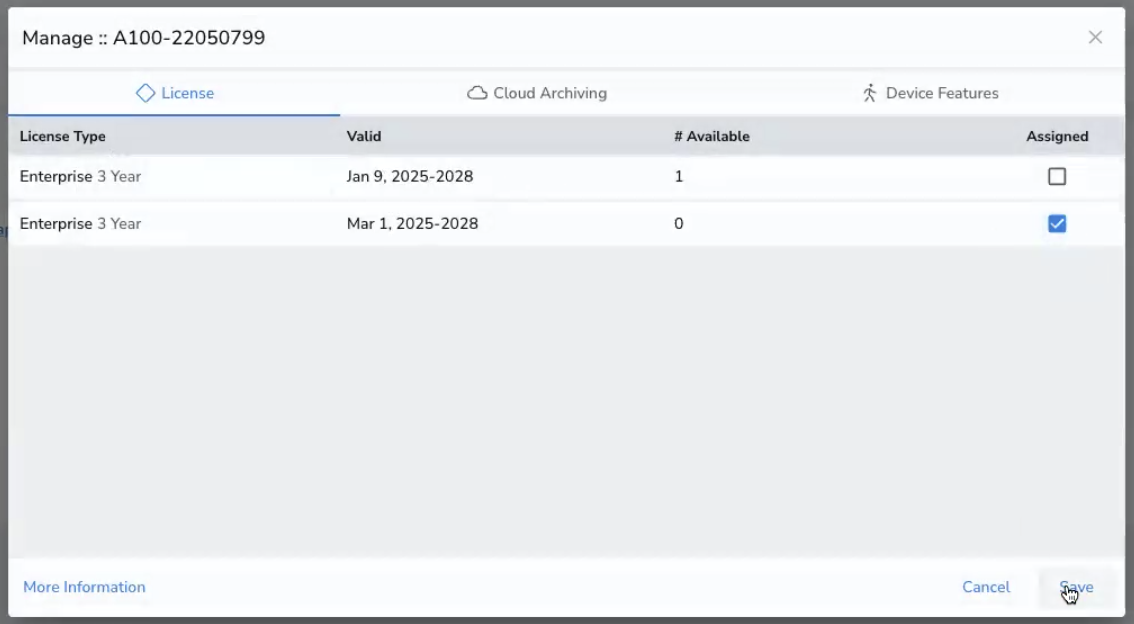Select the Jan 9, 2025-2028 validity cell
Image resolution: width=1134 pixels, height=624 pixels.
[x=409, y=176]
